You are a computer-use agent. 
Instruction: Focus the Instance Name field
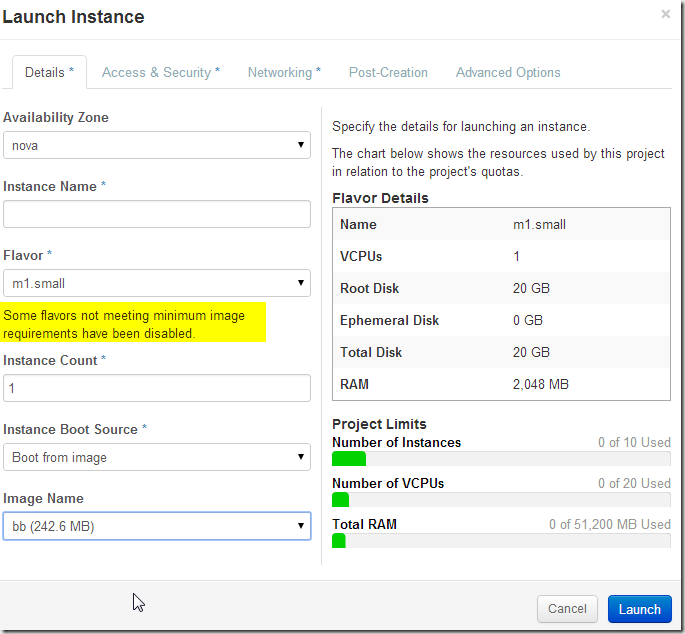tap(157, 214)
